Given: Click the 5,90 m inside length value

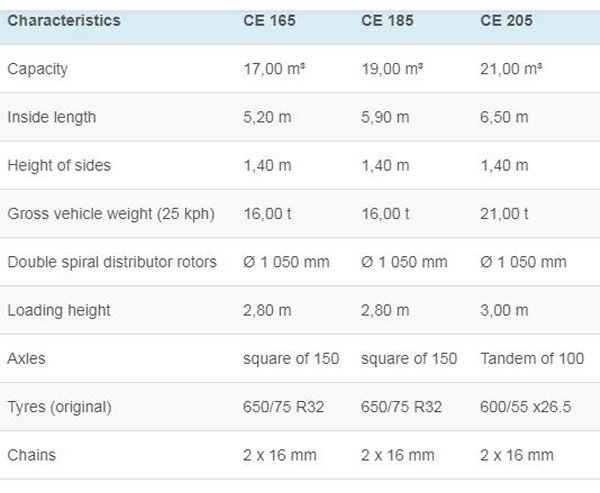Looking at the screenshot, I should point(385,117).
